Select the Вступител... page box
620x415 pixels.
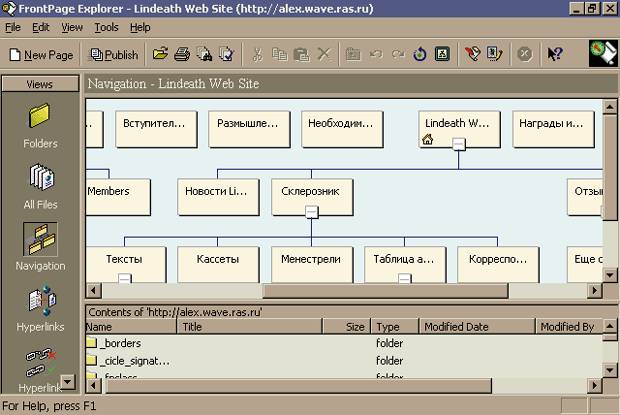(156, 129)
